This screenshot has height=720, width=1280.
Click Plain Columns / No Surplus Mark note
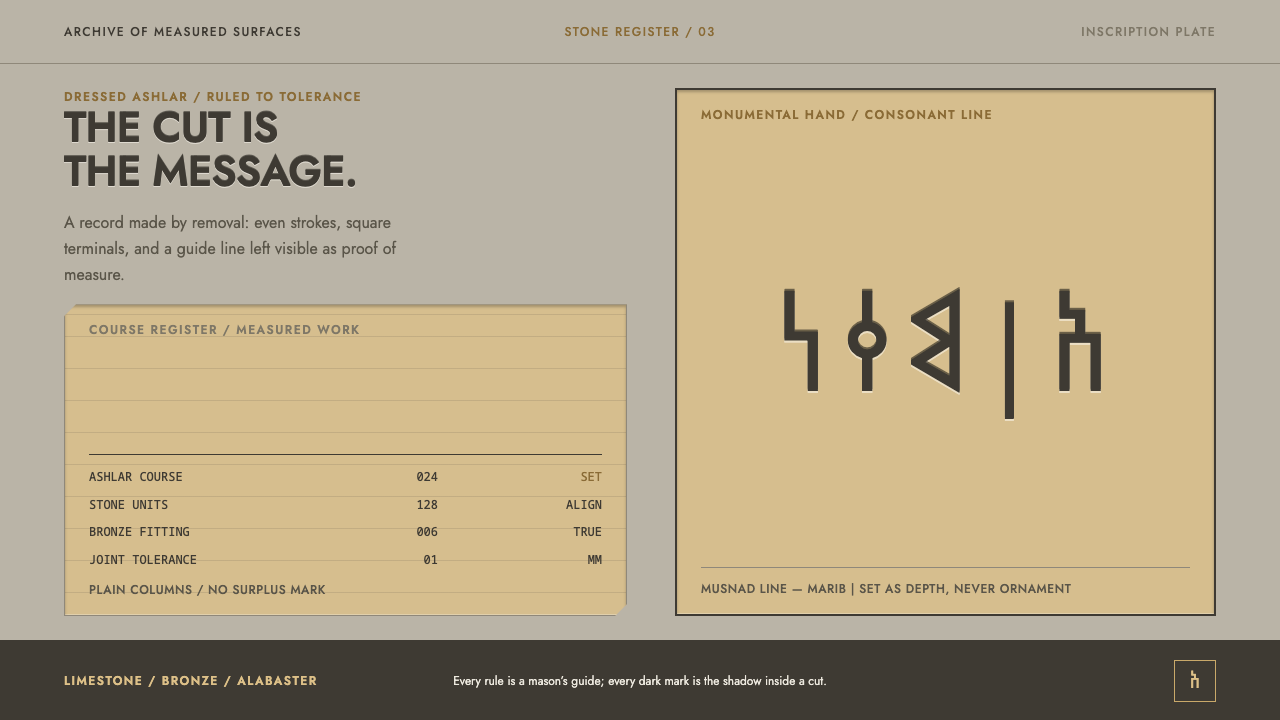point(207,590)
